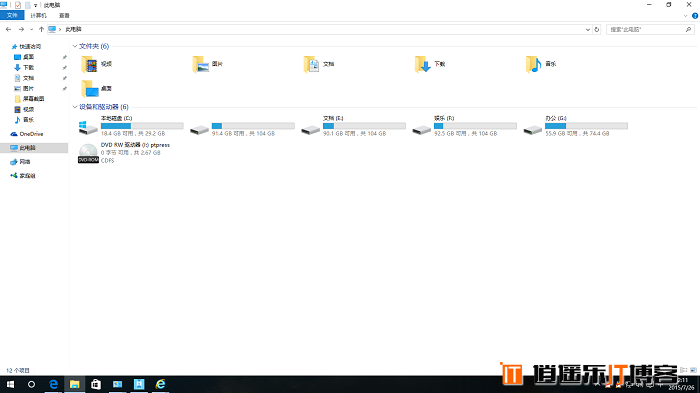Launch Microsoft Edge from the taskbar
This screenshot has height=393, width=700.
click(53, 384)
